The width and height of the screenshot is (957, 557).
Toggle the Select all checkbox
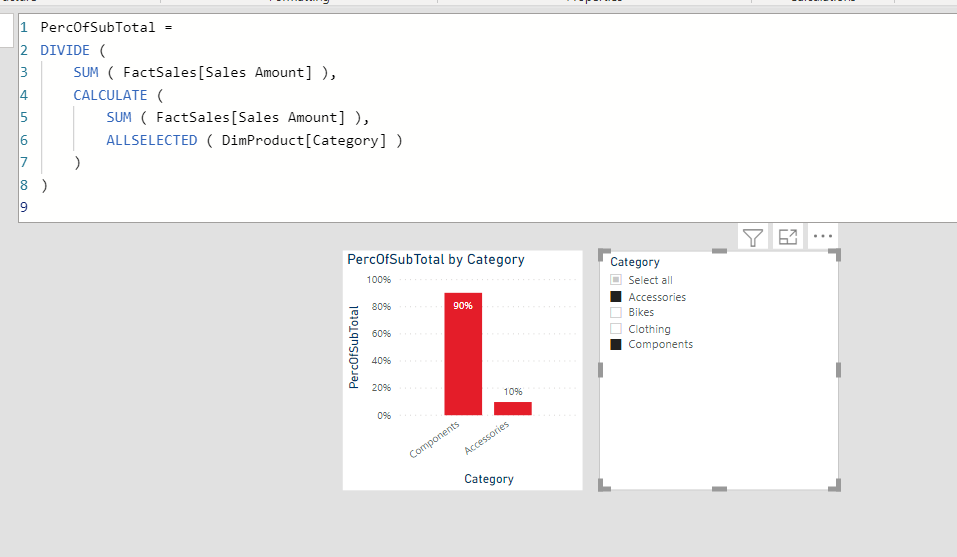[x=616, y=279]
